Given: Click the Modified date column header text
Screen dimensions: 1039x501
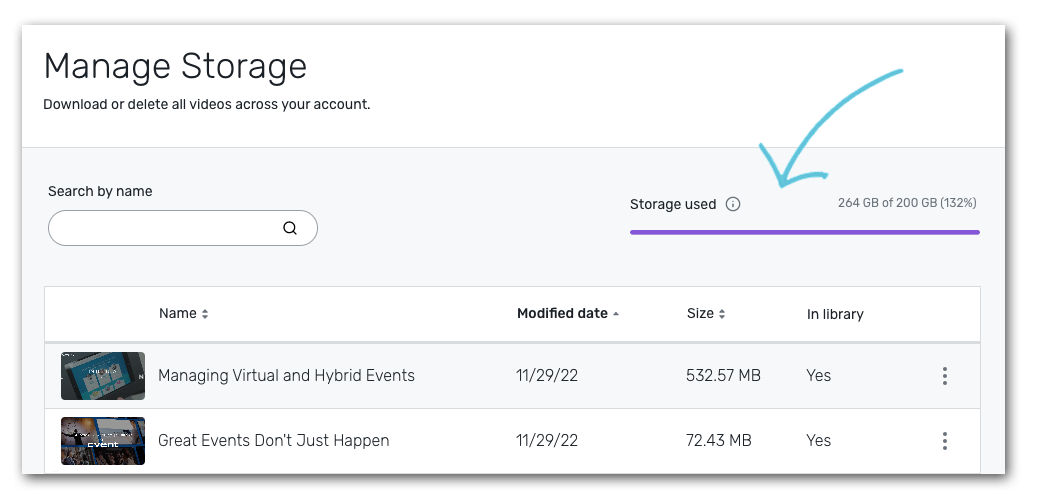Looking at the screenshot, I should [562, 314].
